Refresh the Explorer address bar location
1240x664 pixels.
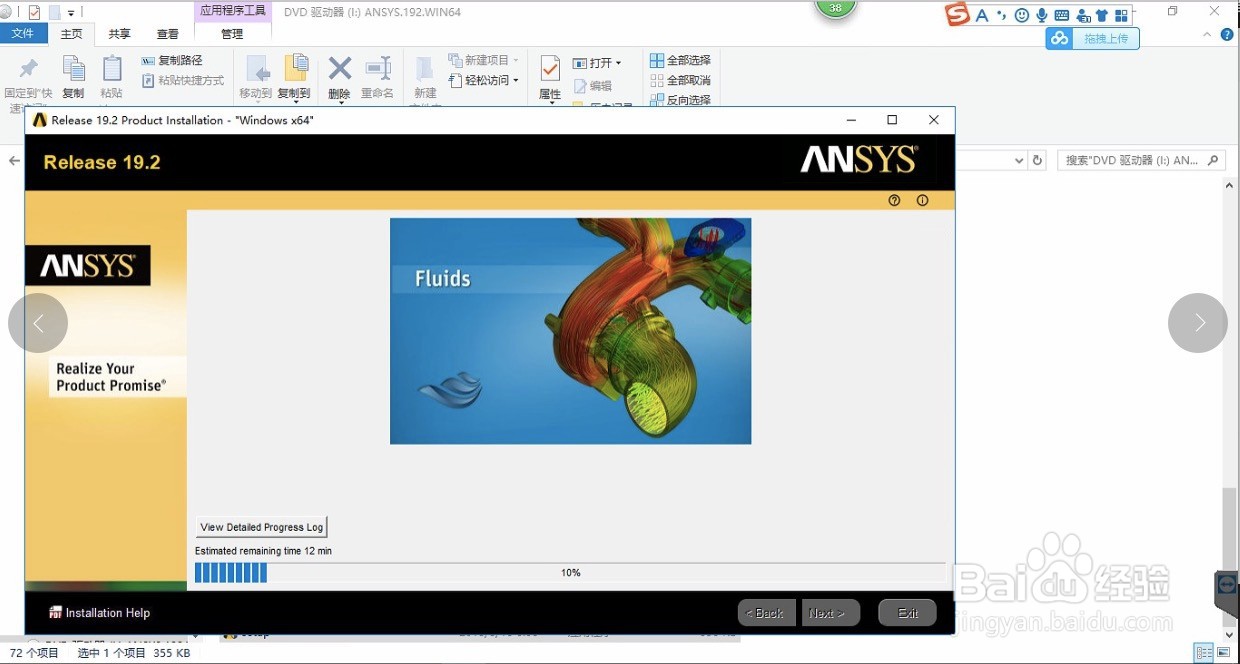(x=1037, y=160)
